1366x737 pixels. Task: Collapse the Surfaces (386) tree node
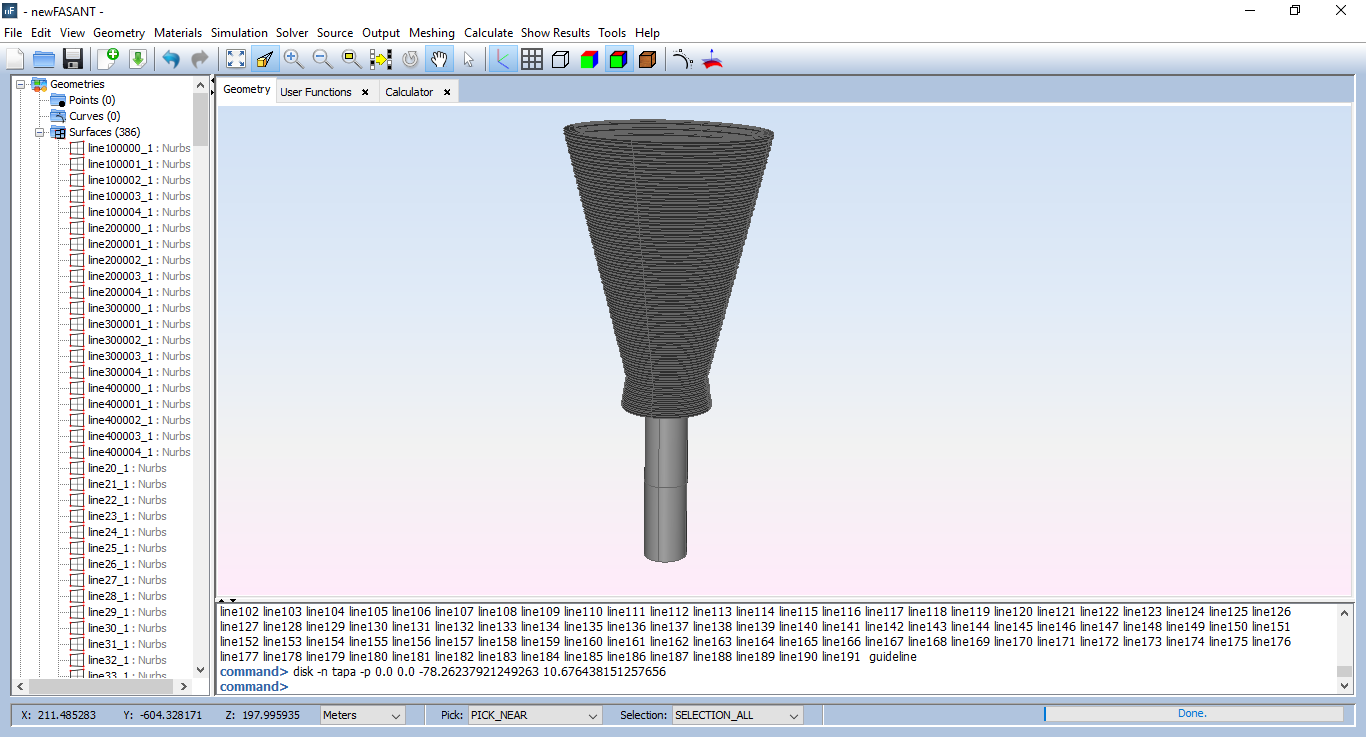coord(40,132)
